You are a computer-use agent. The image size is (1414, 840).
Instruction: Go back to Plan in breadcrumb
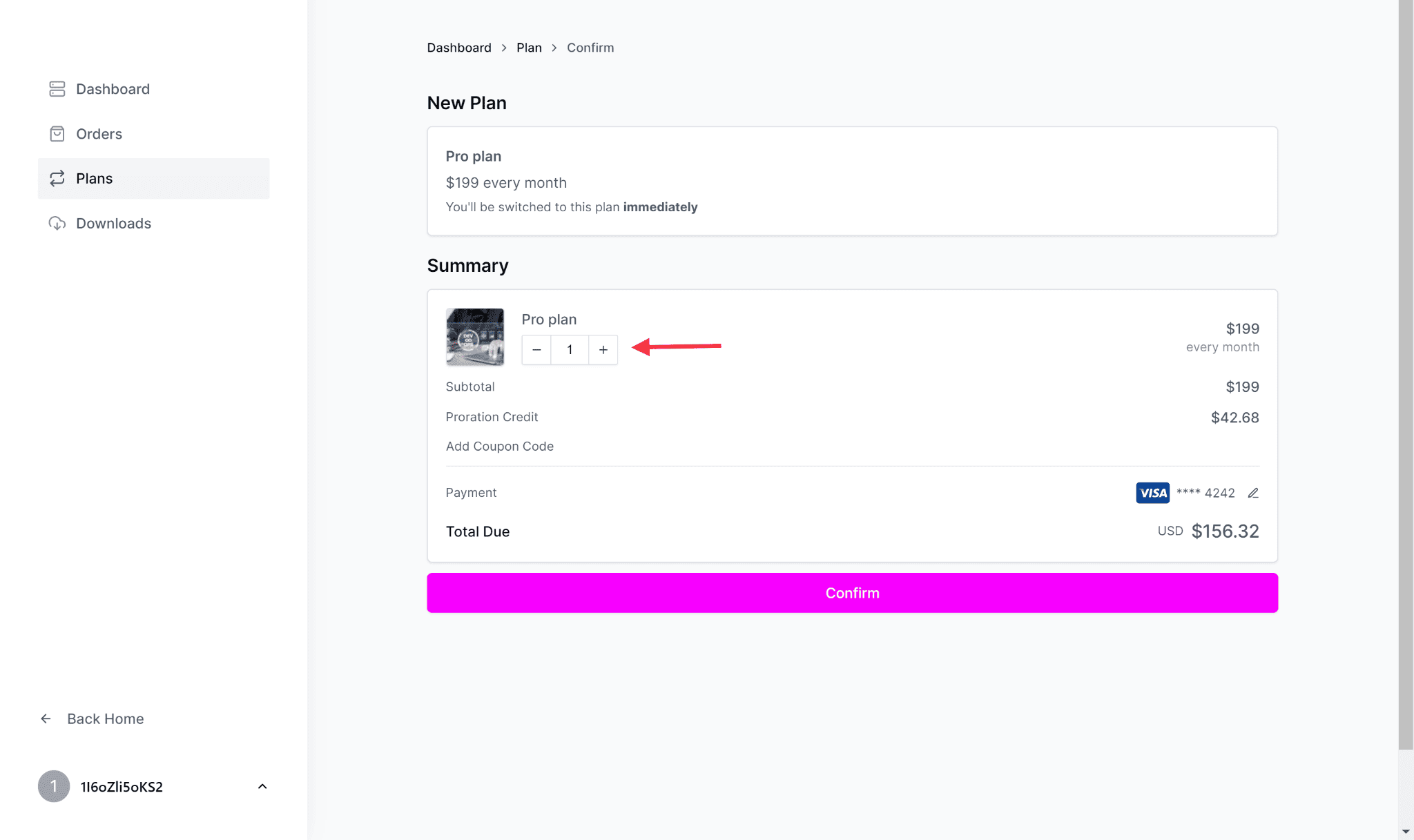coord(529,48)
